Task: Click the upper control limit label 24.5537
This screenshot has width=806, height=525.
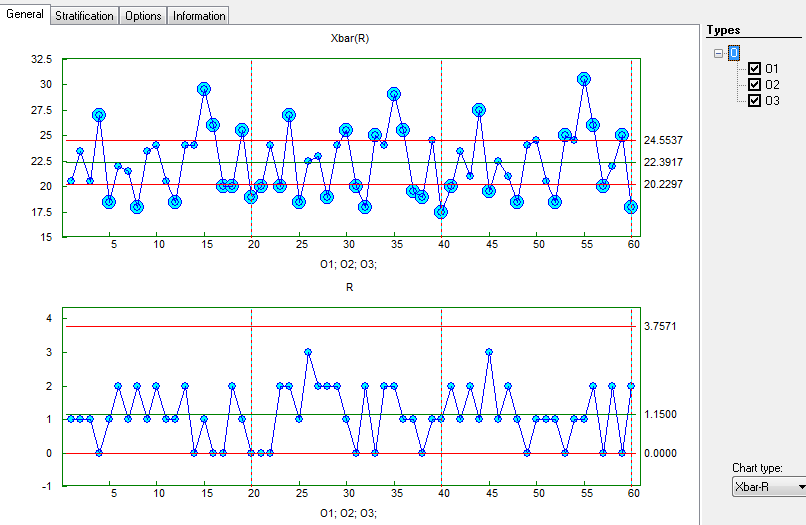Action: 663,141
